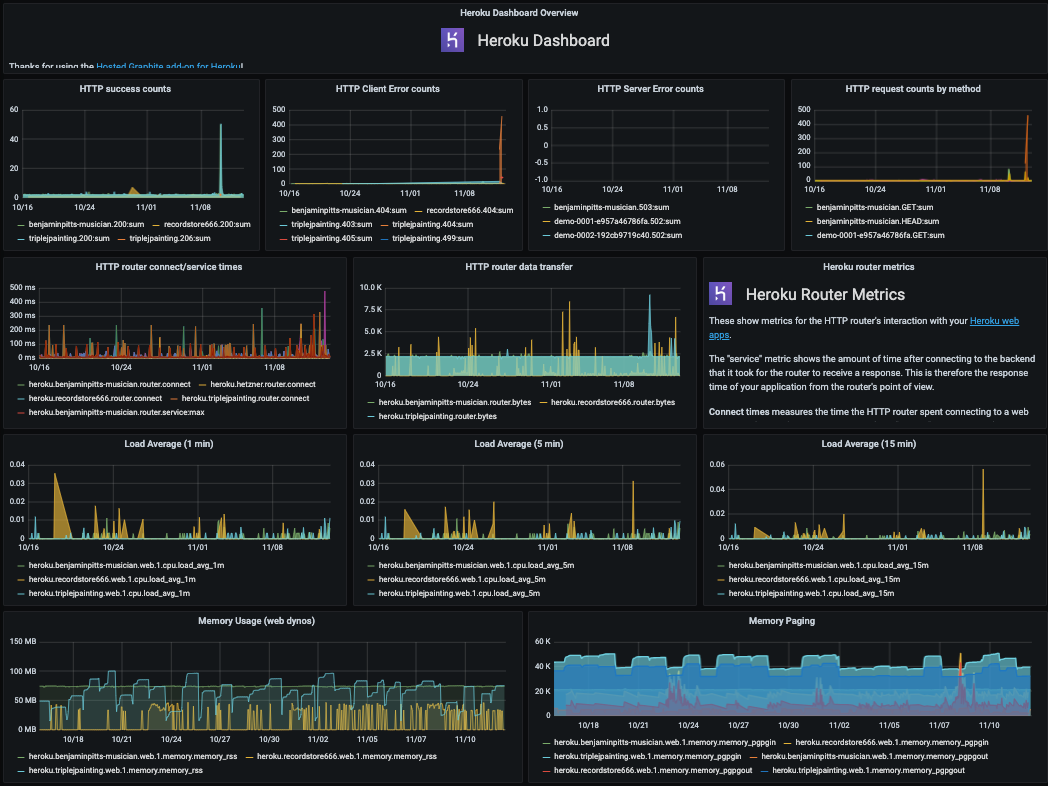Viewport: 1048px width, 786px height.
Task: Toggle triplejpainting web.1.memory.memory_rss series
Action: pos(116,771)
